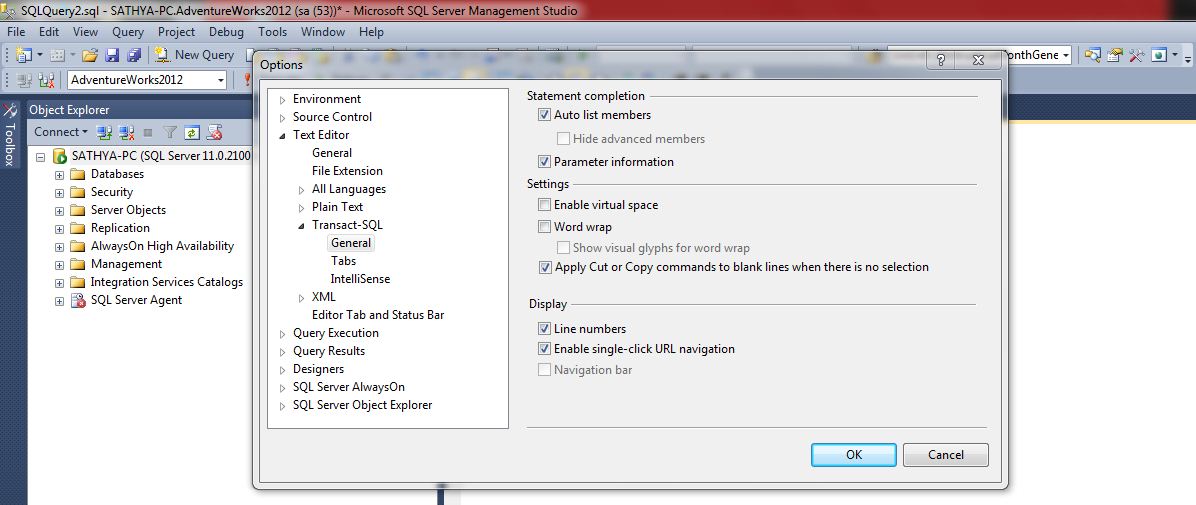
Task: Click the Stop icon in Object Explorer
Action: pyautogui.click(x=148, y=133)
